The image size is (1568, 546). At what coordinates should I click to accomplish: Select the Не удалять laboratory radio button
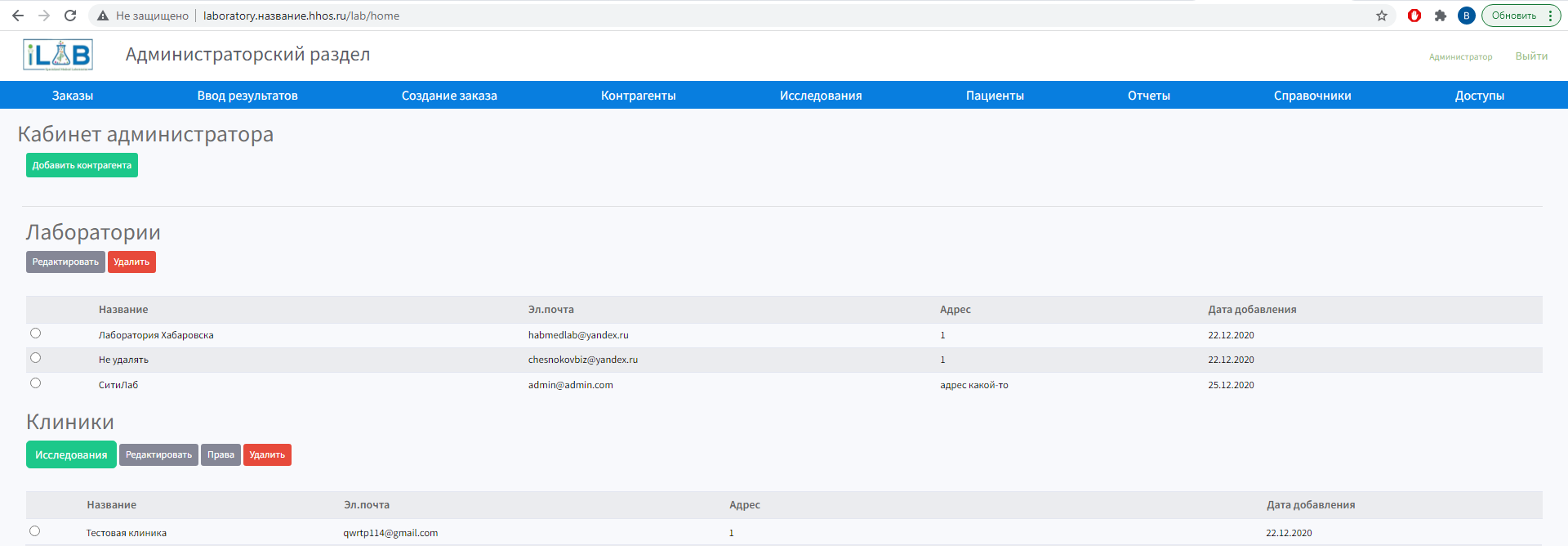point(35,358)
